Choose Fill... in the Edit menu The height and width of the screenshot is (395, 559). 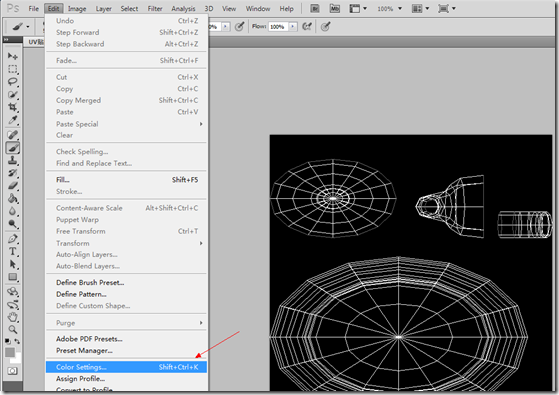coord(126,180)
